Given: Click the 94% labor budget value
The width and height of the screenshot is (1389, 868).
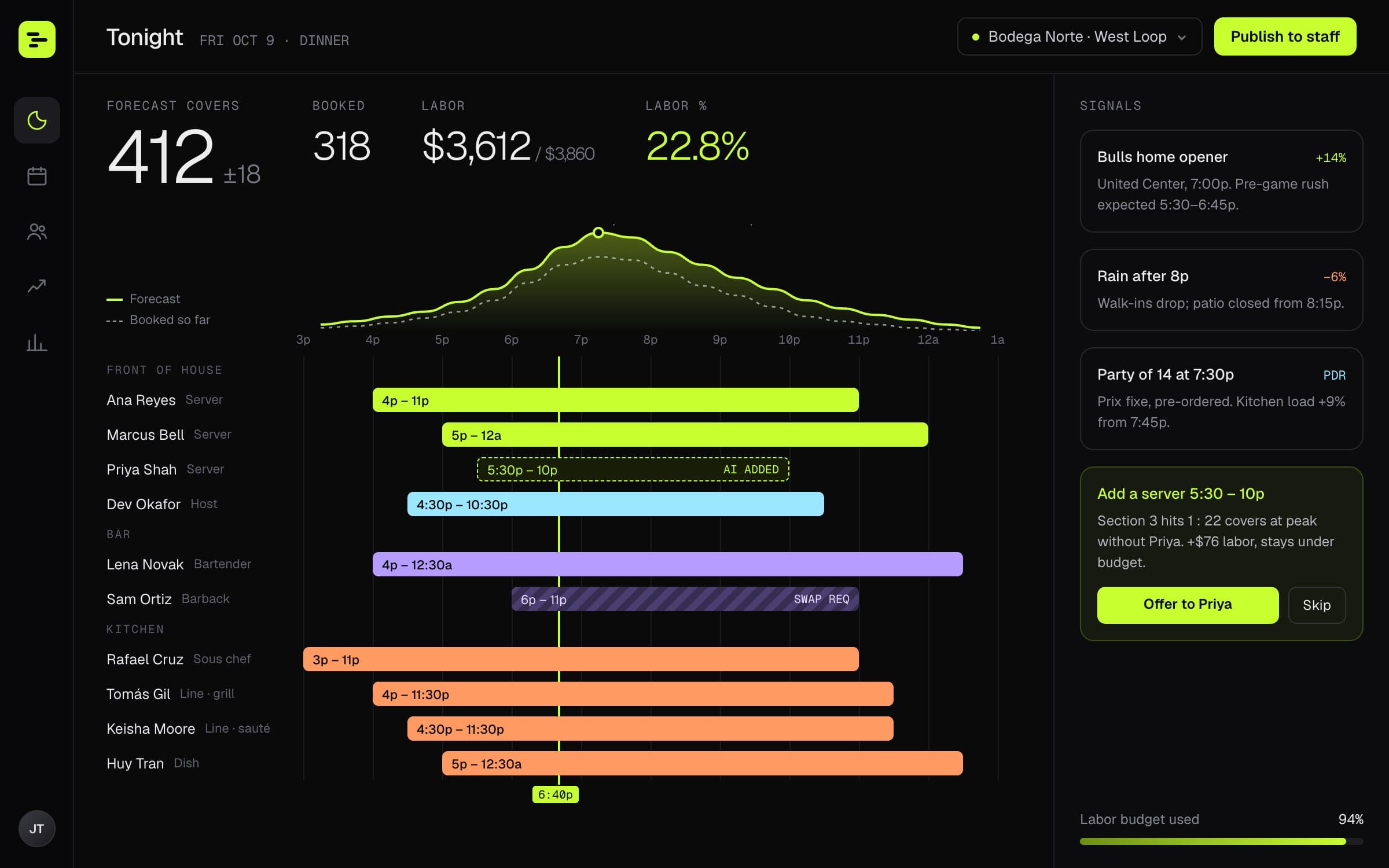Looking at the screenshot, I should (1351, 819).
